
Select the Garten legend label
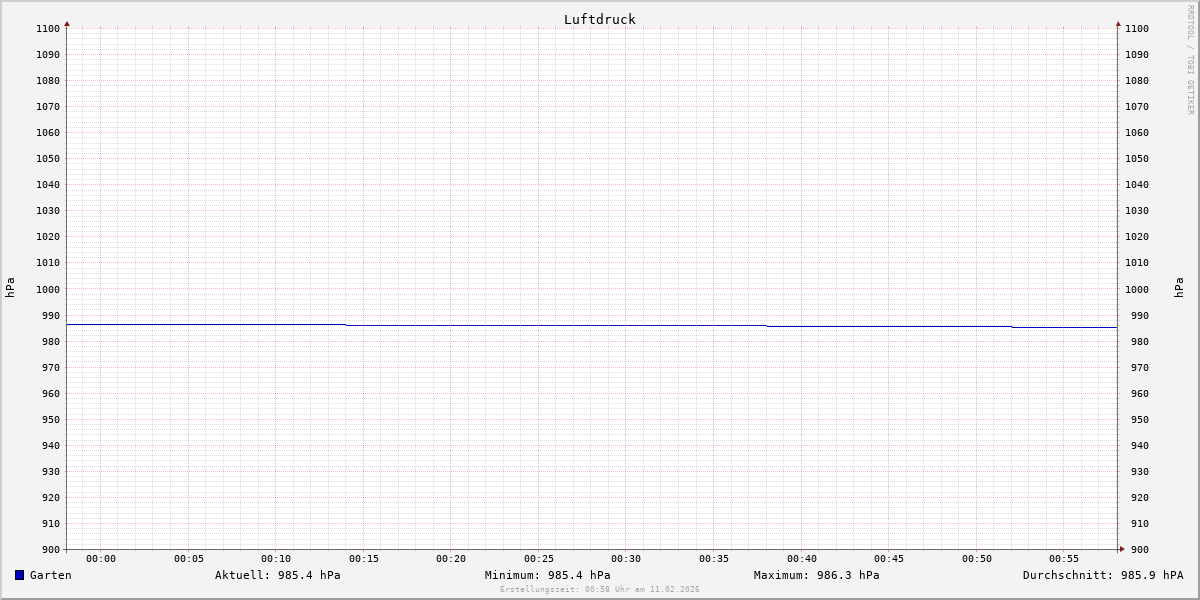50,575
